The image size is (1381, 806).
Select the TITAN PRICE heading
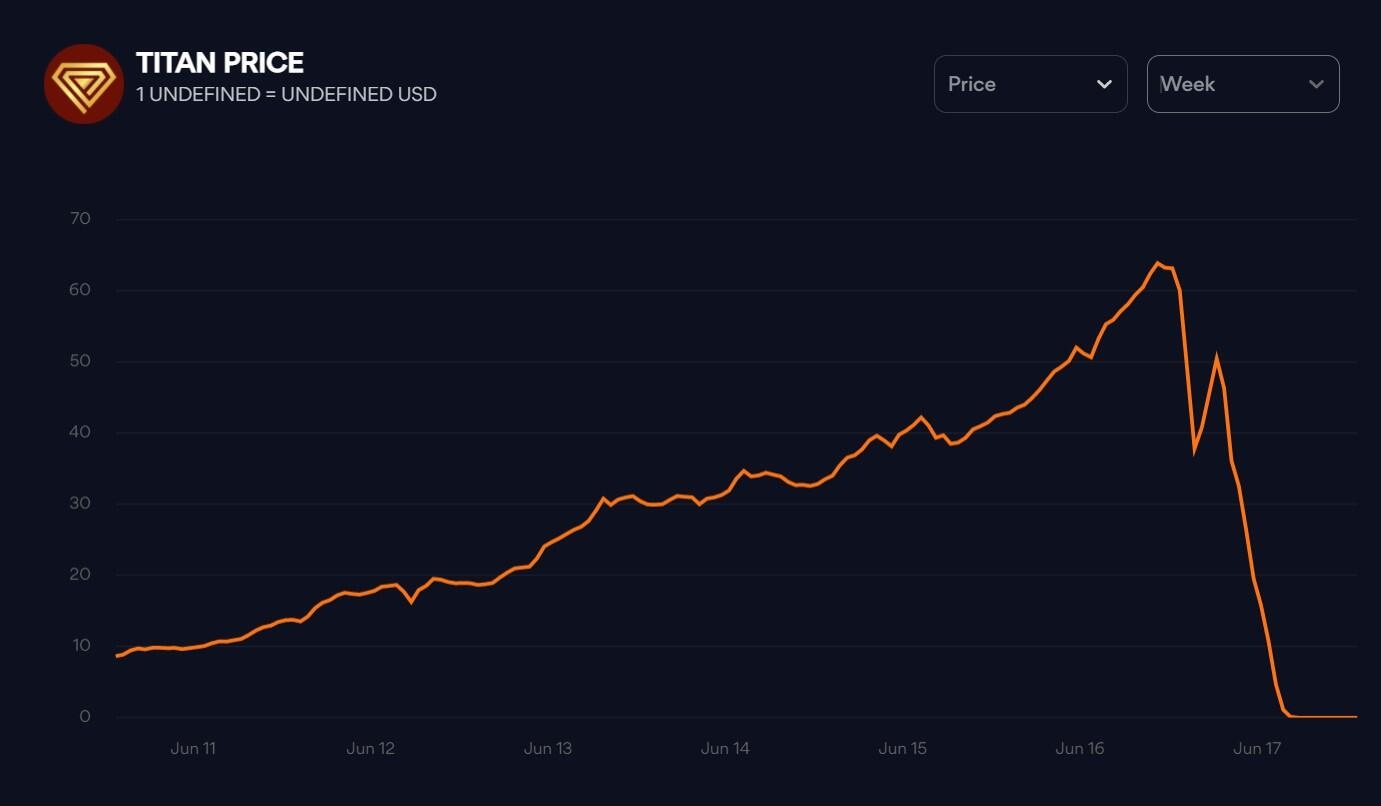coord(219,62)
